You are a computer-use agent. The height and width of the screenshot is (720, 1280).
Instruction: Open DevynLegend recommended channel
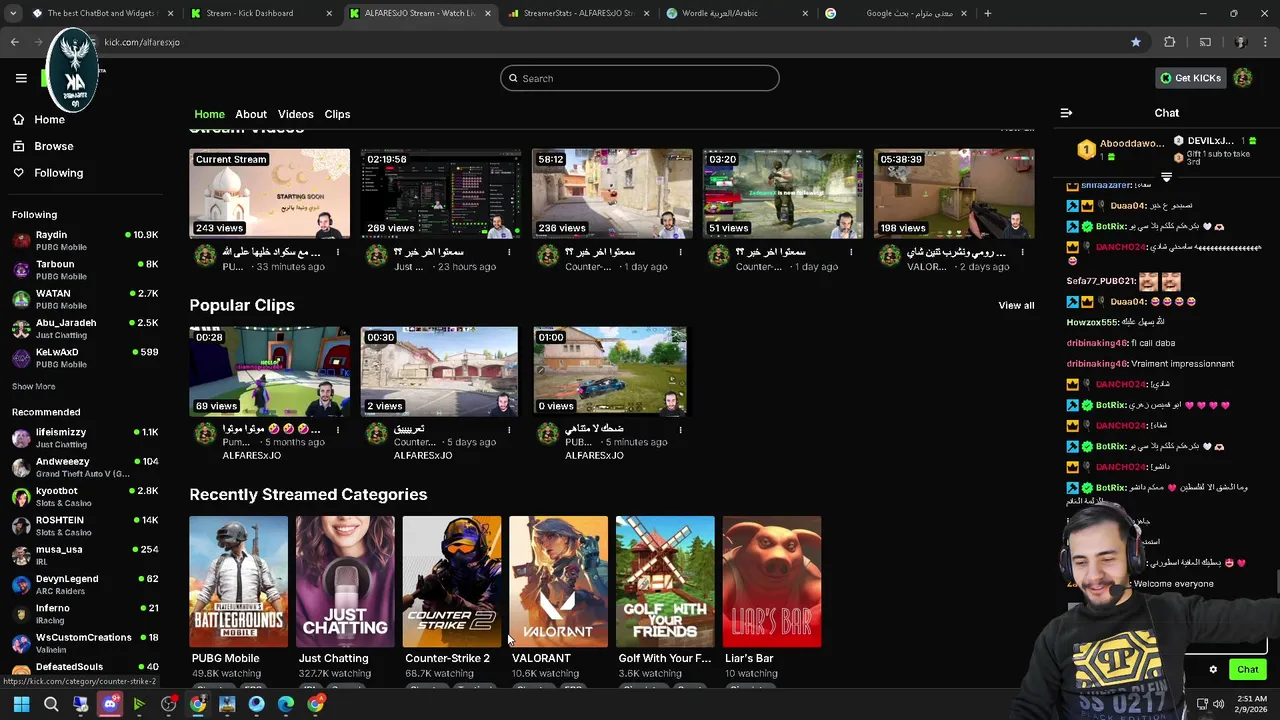click(84, 584)
